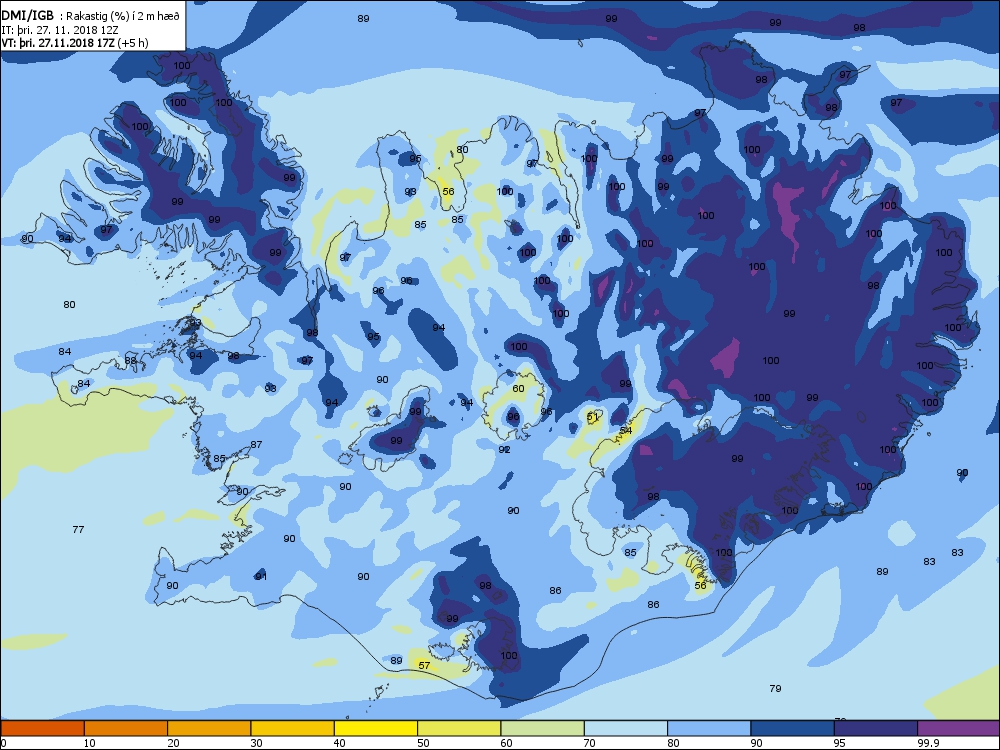The image size is (1000, 750).
Task: Click the dark orange 0–10 legend swatch
Action: (x=42, y=728)
